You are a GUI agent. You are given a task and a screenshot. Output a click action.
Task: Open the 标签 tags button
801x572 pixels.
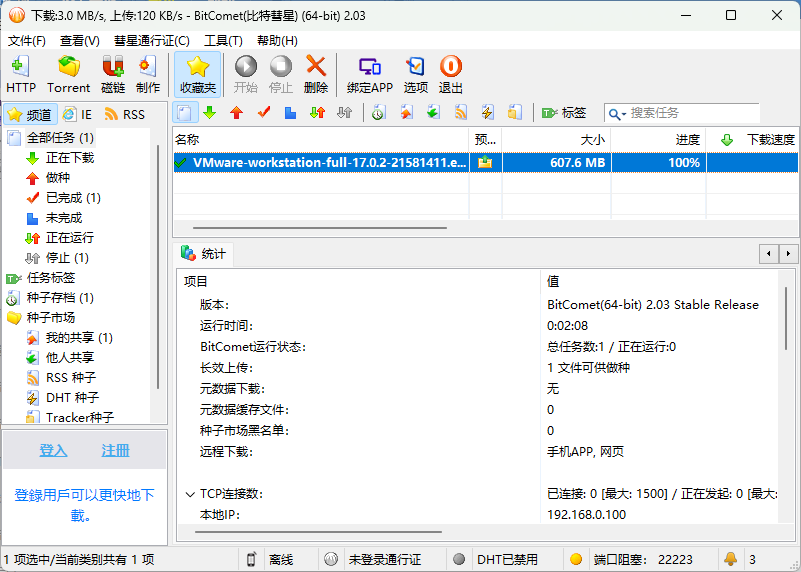point(563,113)
